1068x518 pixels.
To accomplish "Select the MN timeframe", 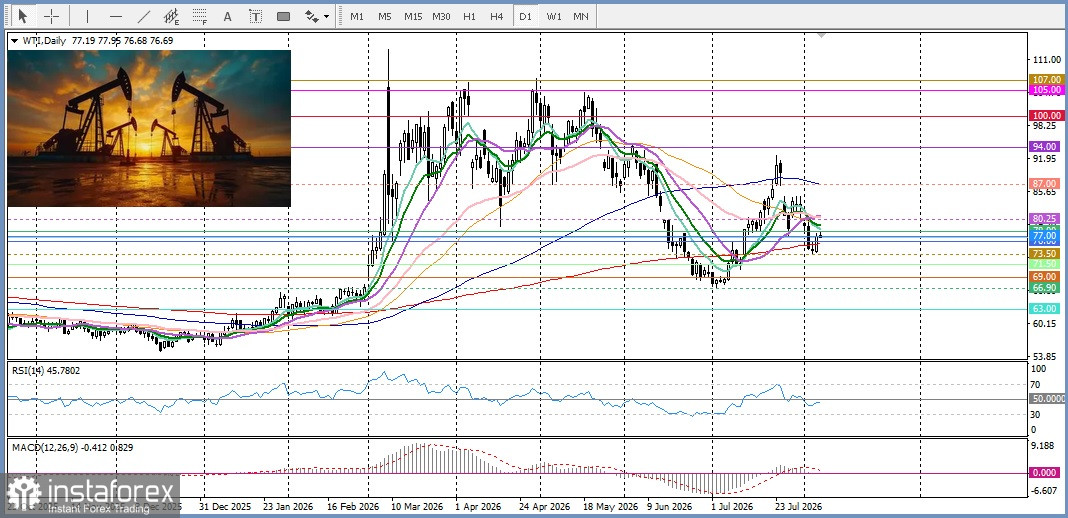I will pyautogui.click(x=581, y=16).
